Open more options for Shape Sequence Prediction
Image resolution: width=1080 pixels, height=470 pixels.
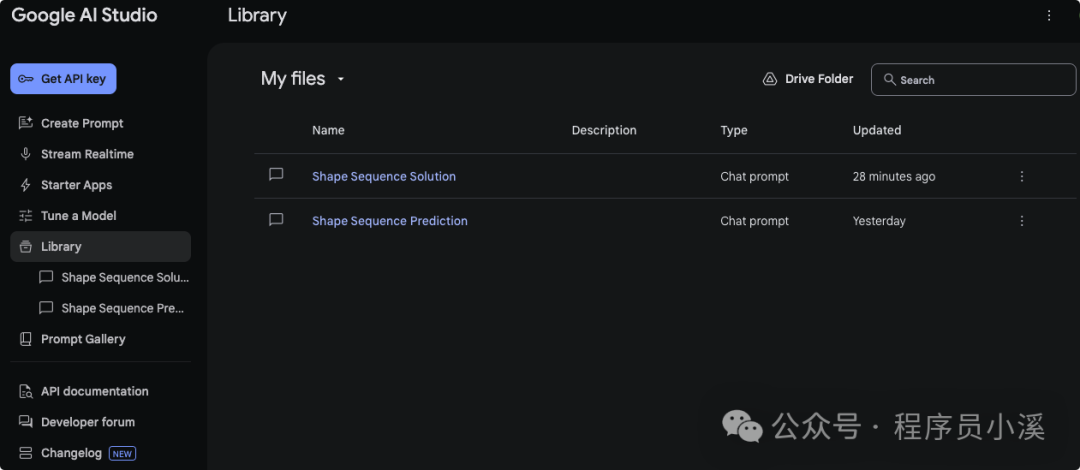(1022, 221)
